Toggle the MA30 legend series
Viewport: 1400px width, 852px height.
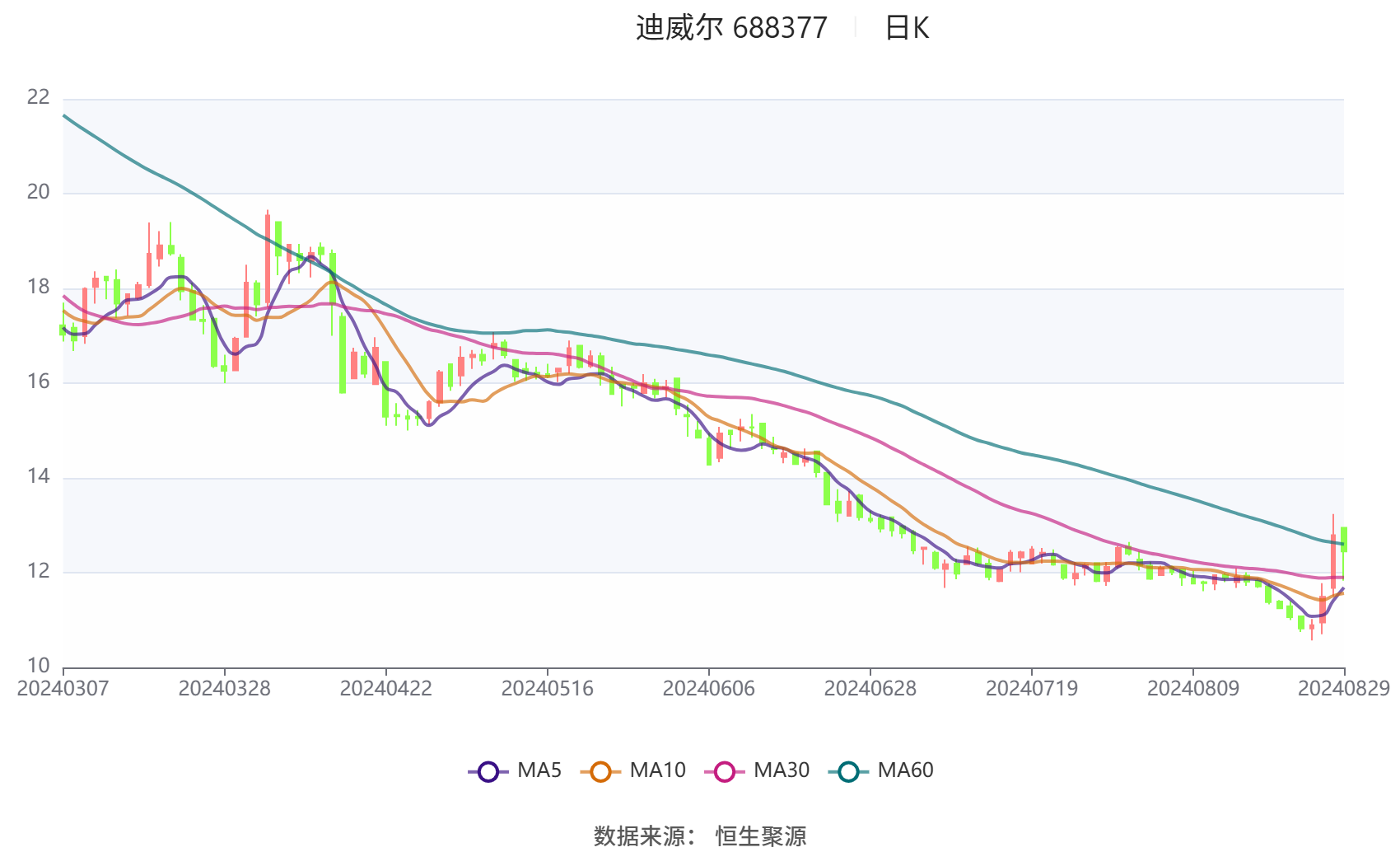pos(757,771)
